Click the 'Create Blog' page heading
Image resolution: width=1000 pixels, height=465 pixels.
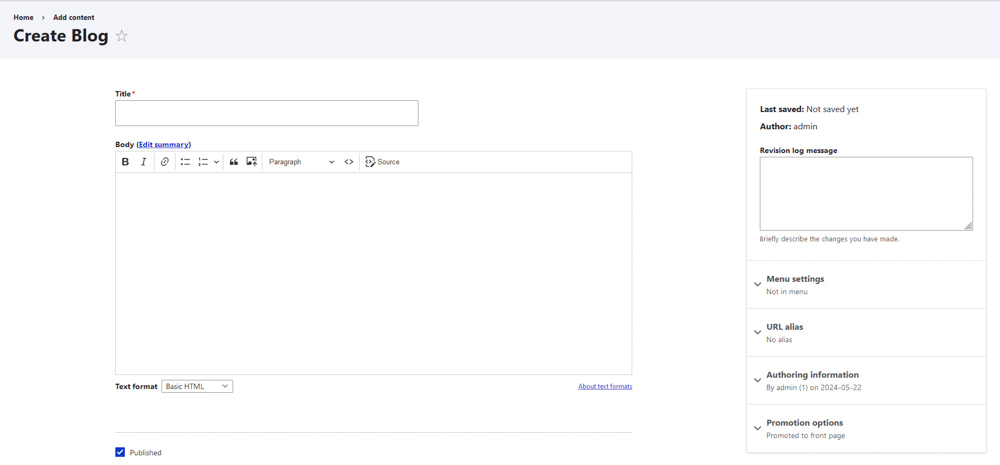coord(61,36)
